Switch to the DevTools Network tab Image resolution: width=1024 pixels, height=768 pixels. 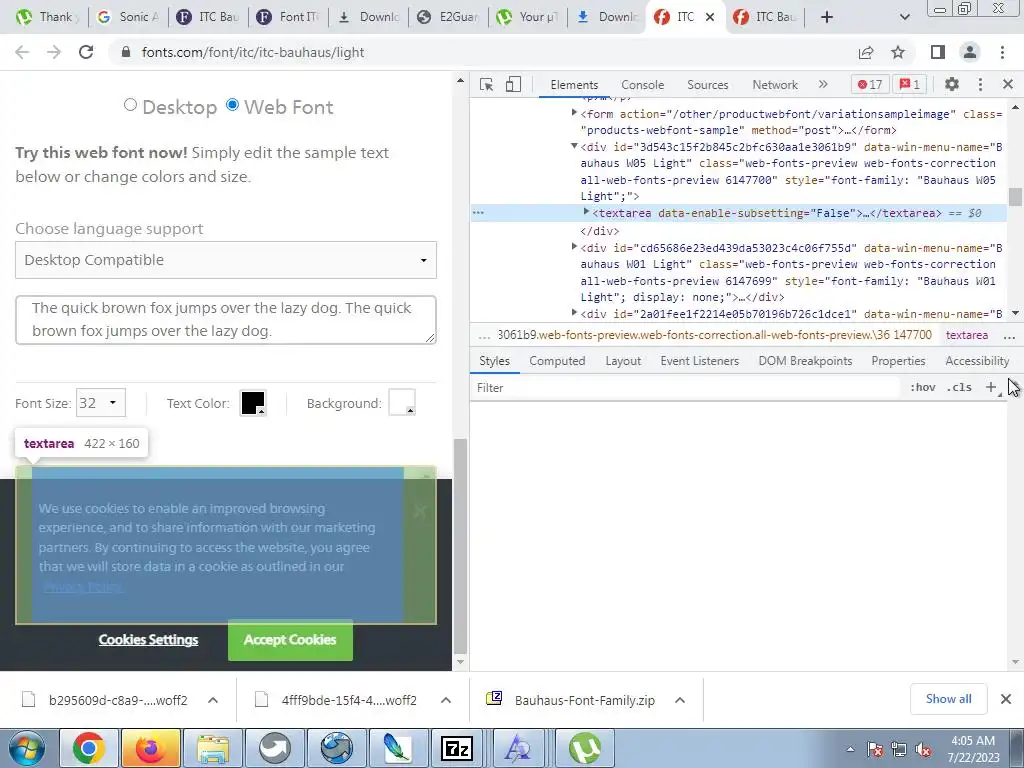[775, 85]
